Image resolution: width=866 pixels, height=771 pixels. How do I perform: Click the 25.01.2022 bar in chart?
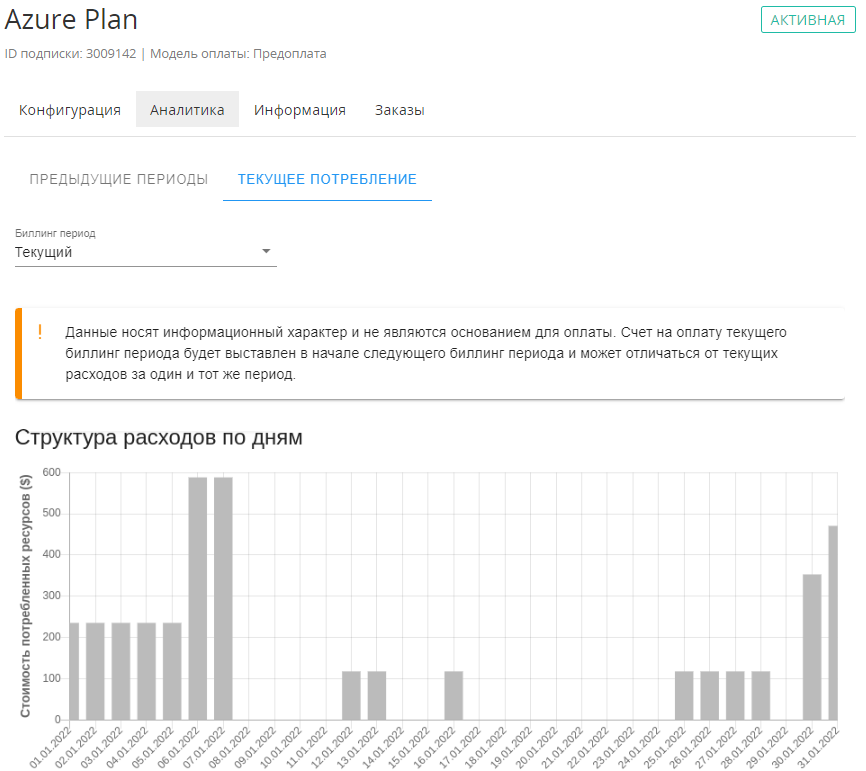tap(684, 695)
